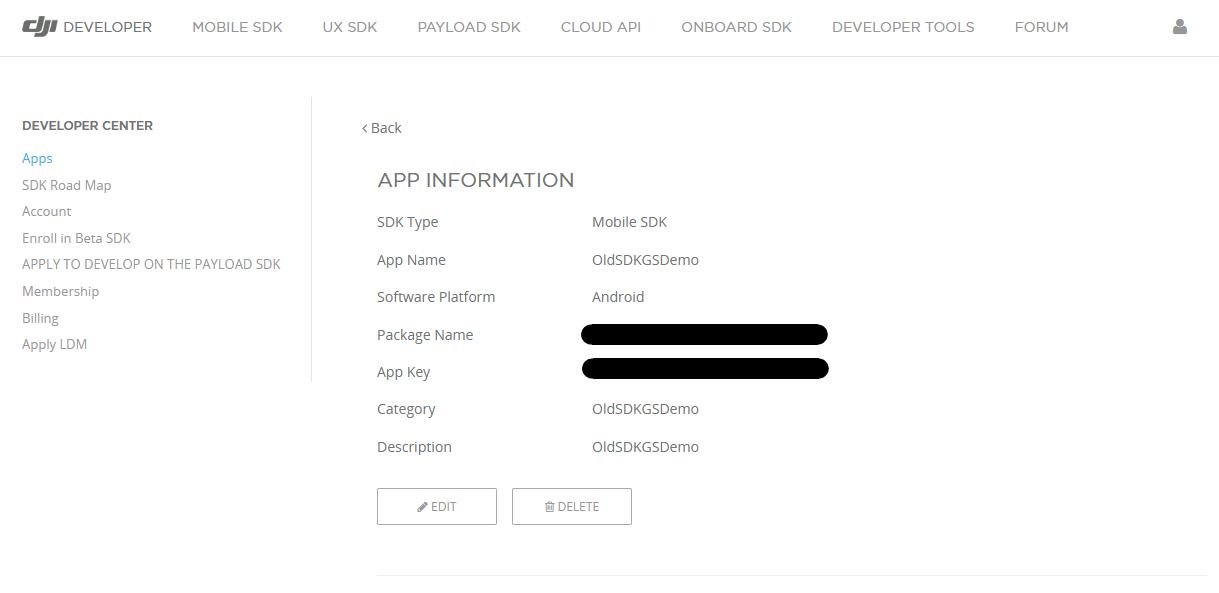The width and height of the screenshot is (1219, 593).
Task: Select the EDIT button to modify app info
Action: (437, 506)
